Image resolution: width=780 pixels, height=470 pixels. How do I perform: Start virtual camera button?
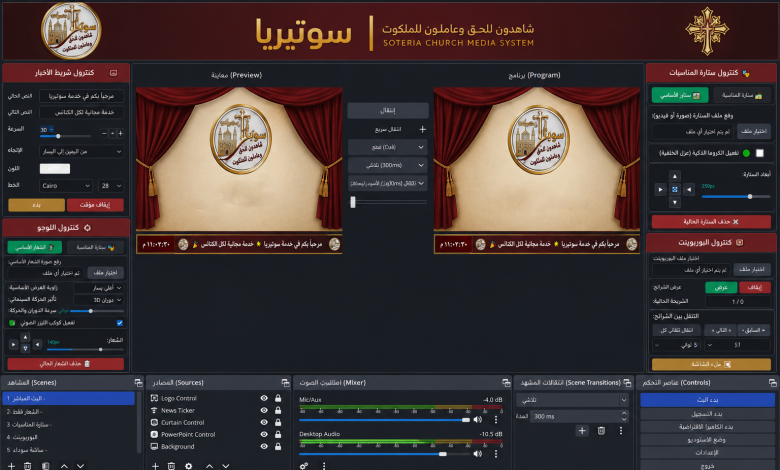707,427
